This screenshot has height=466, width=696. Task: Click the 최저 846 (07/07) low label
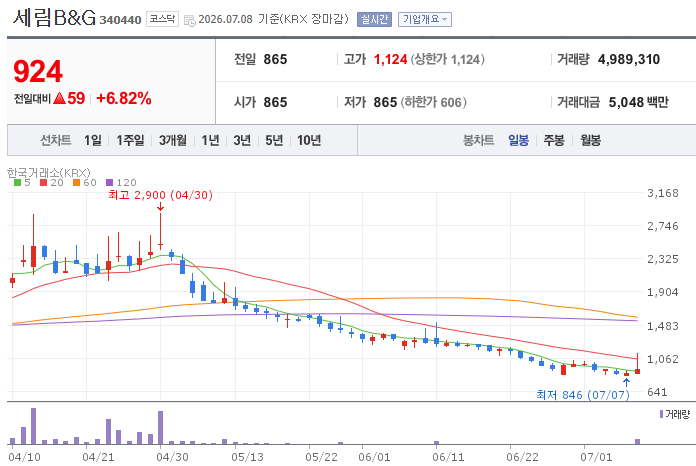583,395
